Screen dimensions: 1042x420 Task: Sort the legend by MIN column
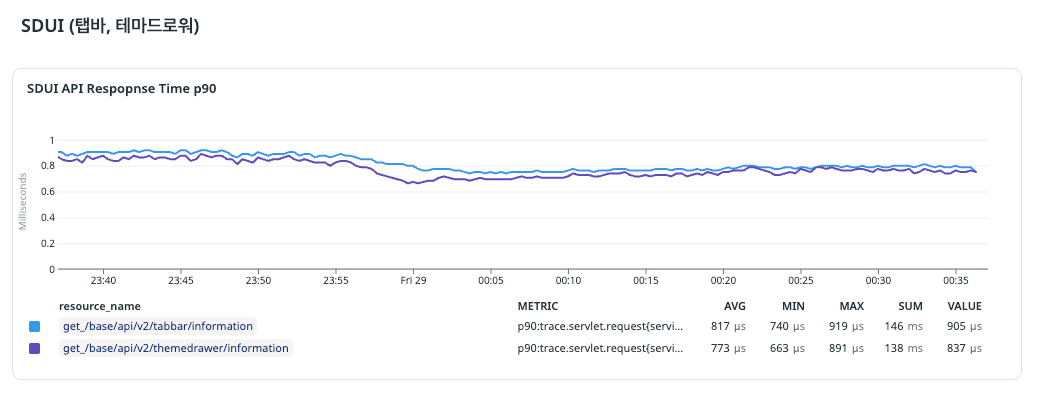click(793, 306)
